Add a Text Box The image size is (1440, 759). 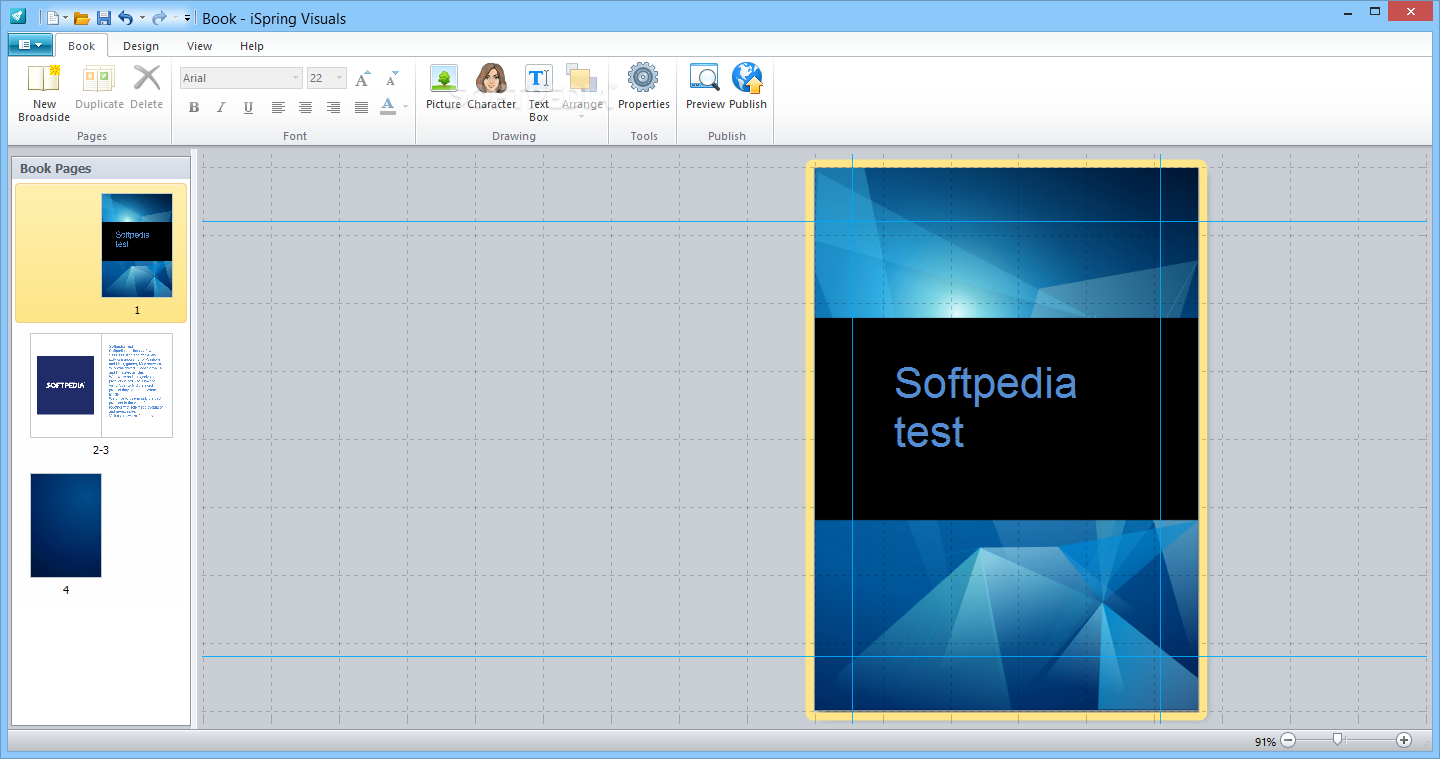539,92
